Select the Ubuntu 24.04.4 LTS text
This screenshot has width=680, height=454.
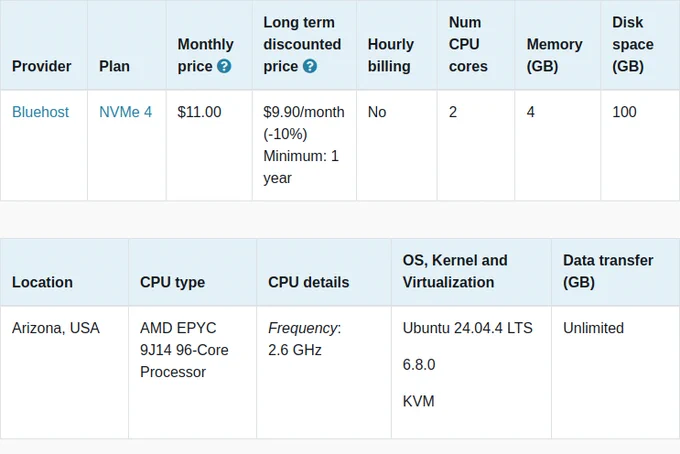coord(468,328)
